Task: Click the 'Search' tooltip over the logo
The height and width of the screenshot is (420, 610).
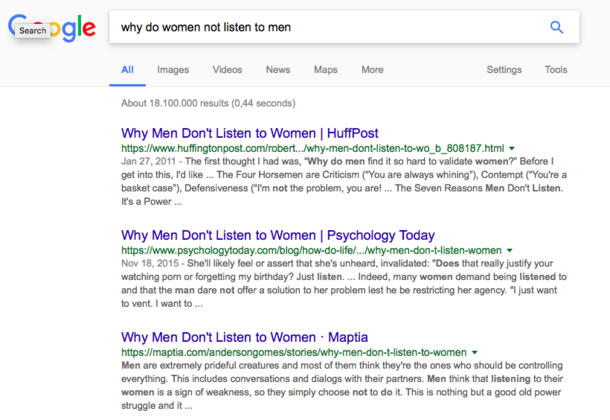Action: pyautogui.click(x=33, y=31)
